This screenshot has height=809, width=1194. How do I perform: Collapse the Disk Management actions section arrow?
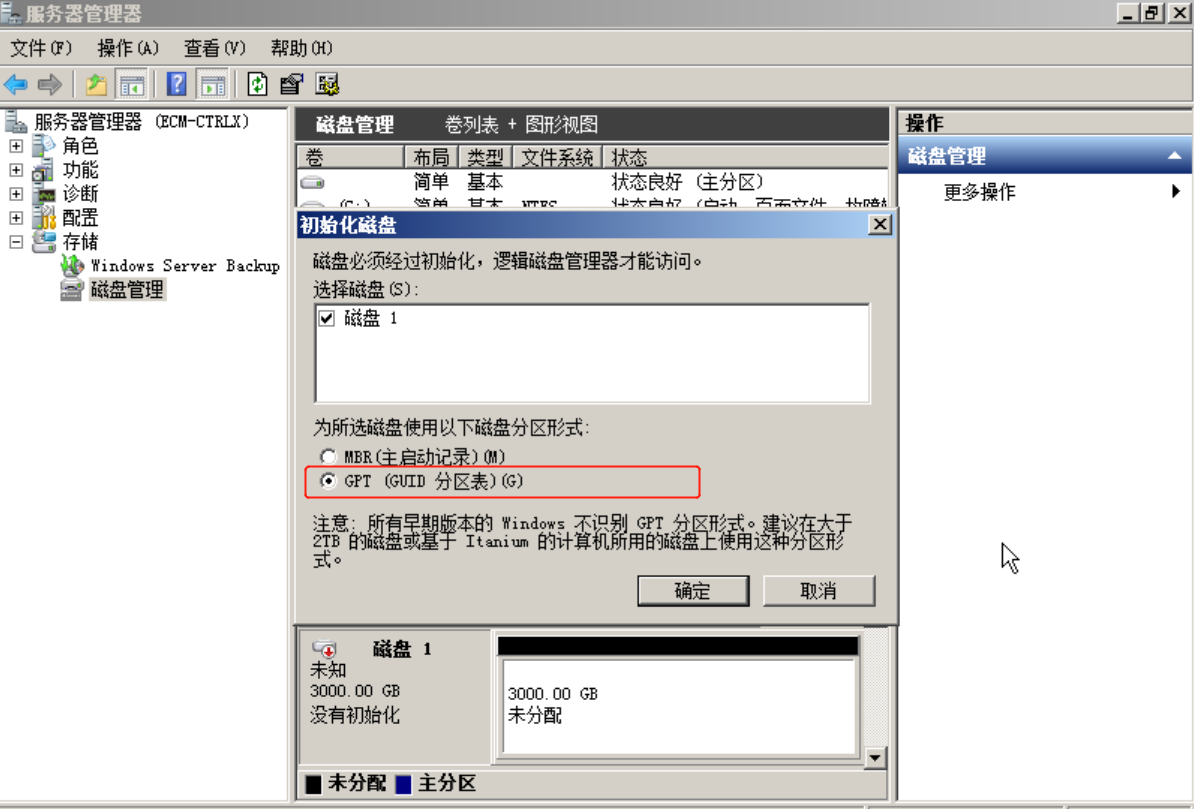[x=1175, y=155]
